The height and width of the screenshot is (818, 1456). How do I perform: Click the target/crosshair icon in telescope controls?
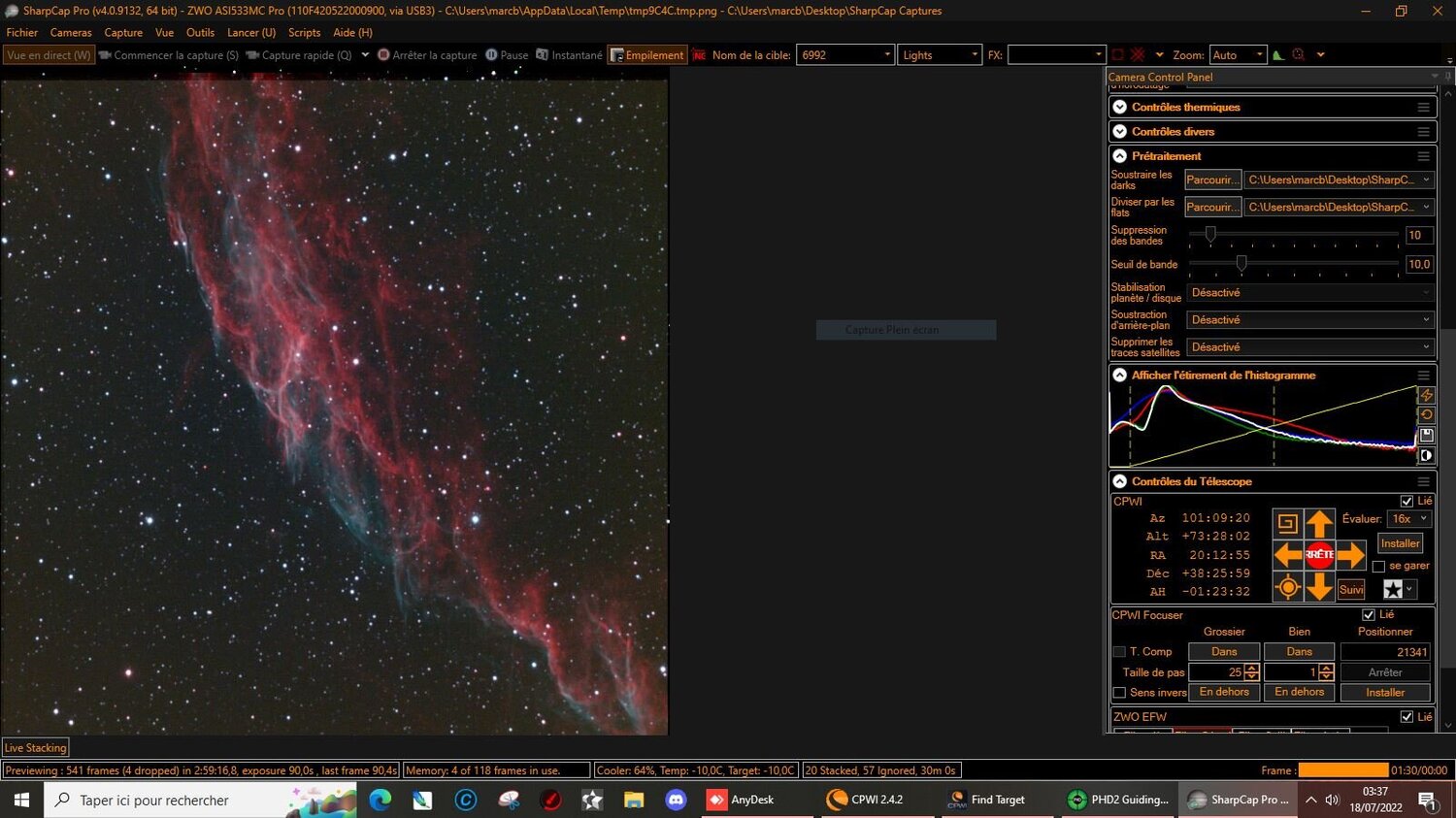point(1287,586)
